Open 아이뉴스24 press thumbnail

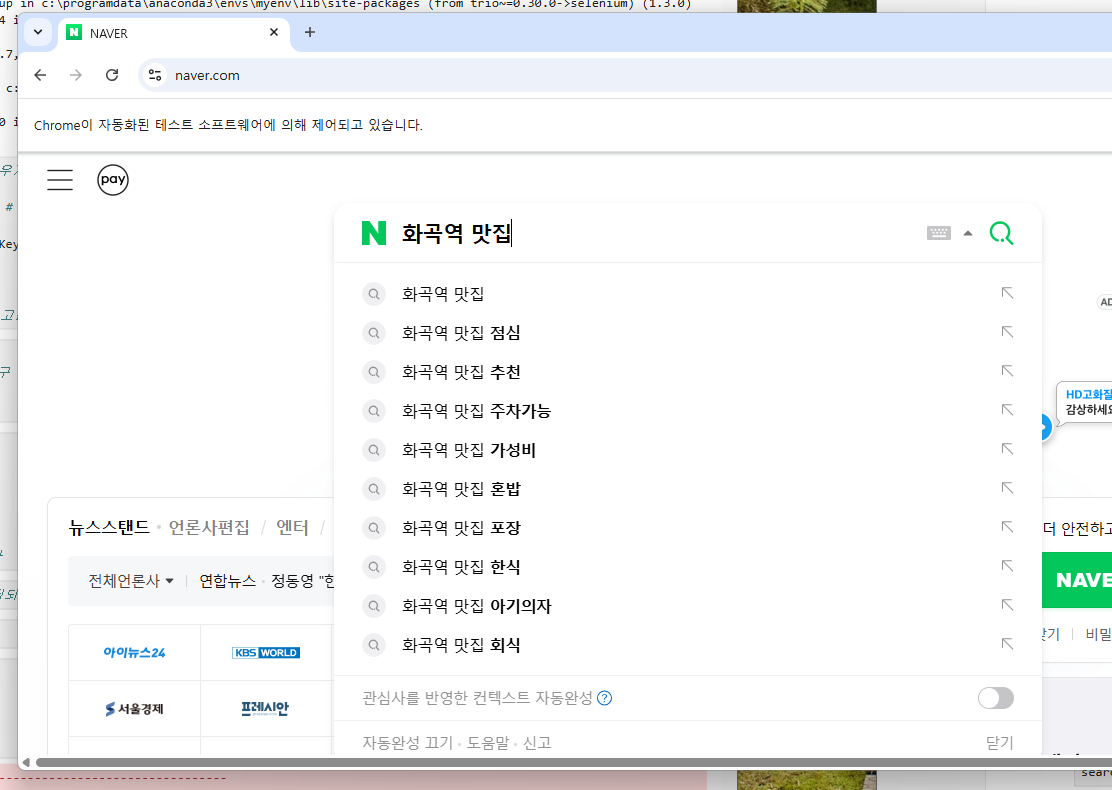134,652
